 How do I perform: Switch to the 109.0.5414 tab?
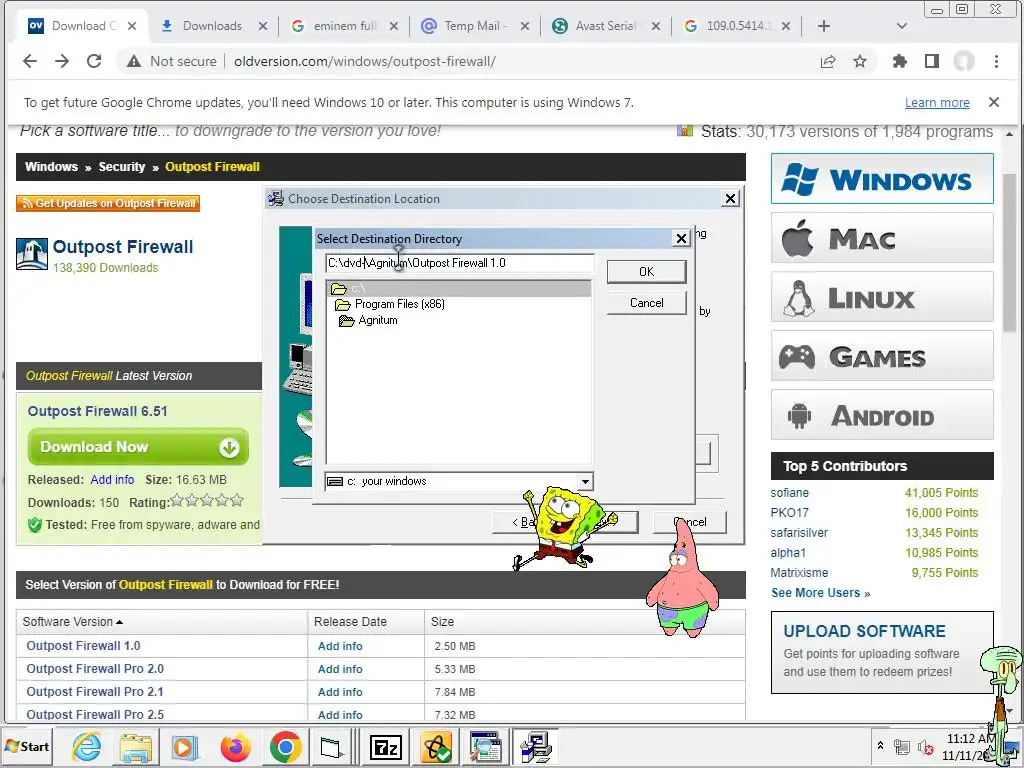[x=739, y=26]
